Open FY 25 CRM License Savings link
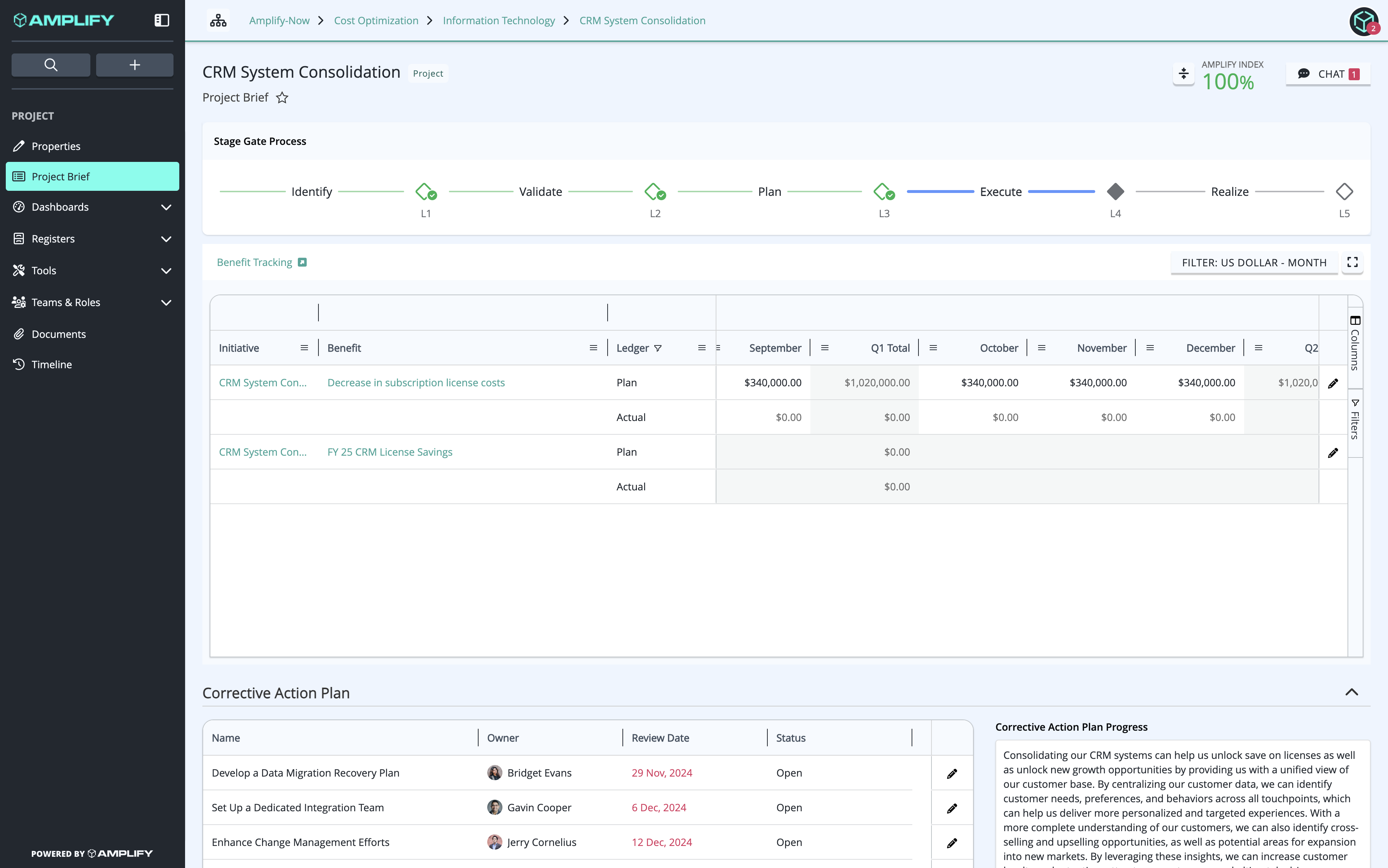The height and width of the screenshot is (868, 1388). tap(390, 452)
